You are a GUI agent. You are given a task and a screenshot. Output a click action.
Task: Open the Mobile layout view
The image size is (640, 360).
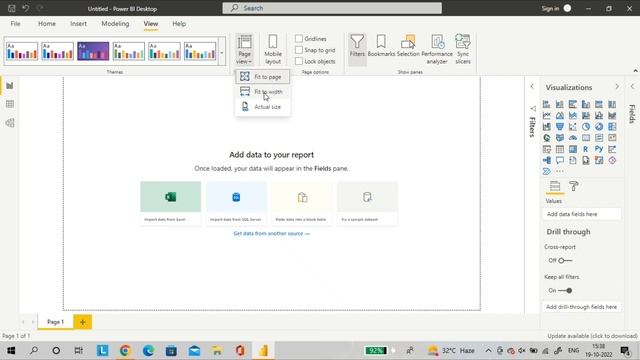[273, 49]
